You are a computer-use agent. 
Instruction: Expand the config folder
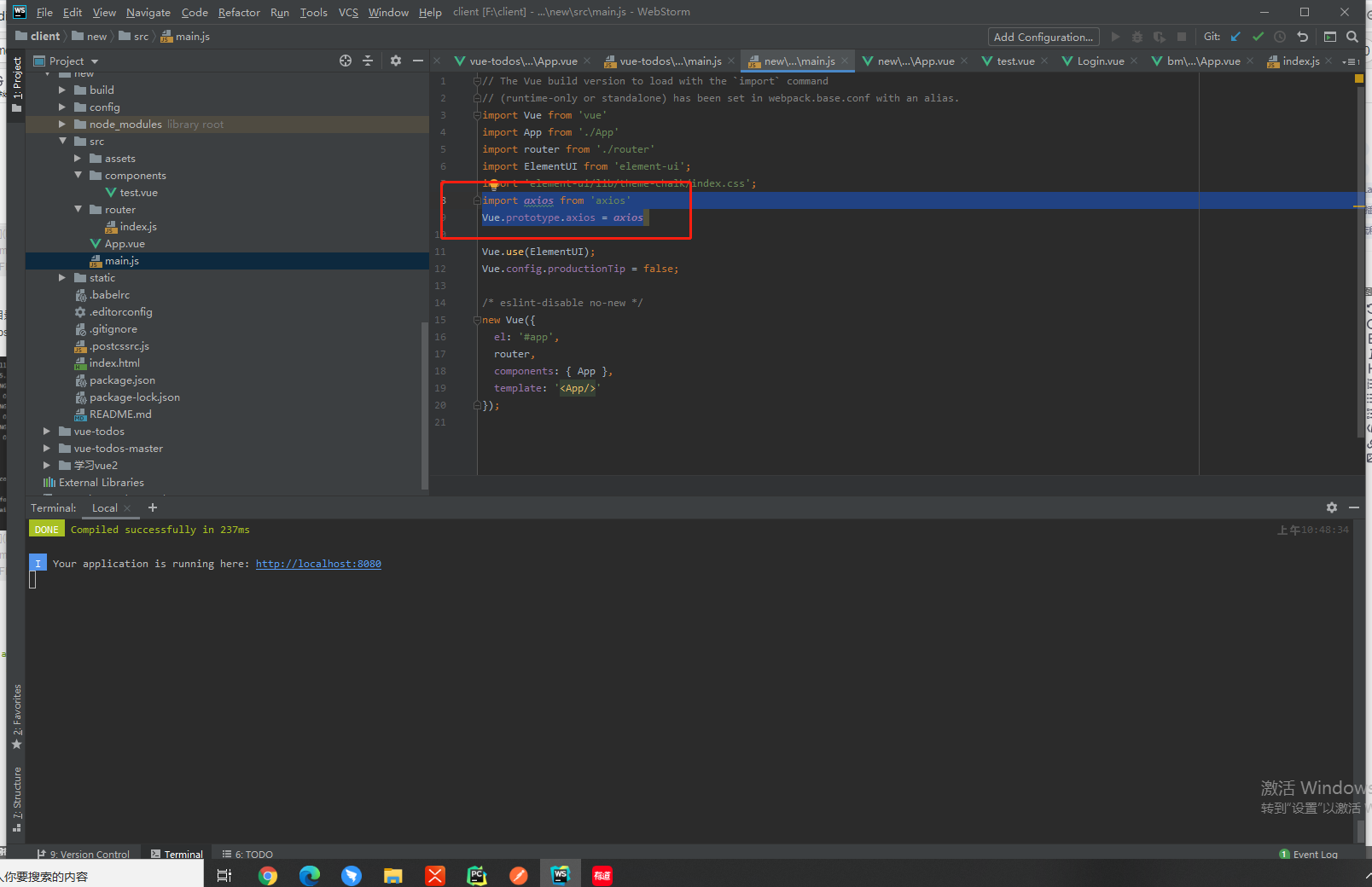61,107
